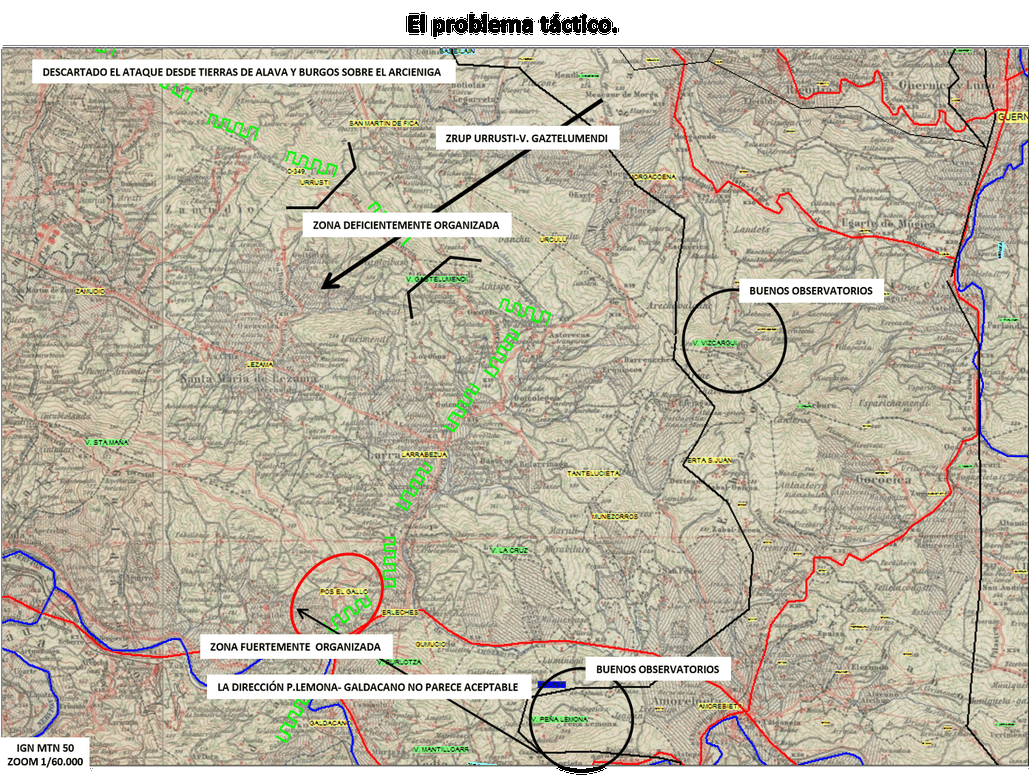This screenshot has height=775, width=1029.
Task: Click "BUENOS OBSERVATORIOS" label beside V. VIZCARGUI
Action: tap(811, 291)
